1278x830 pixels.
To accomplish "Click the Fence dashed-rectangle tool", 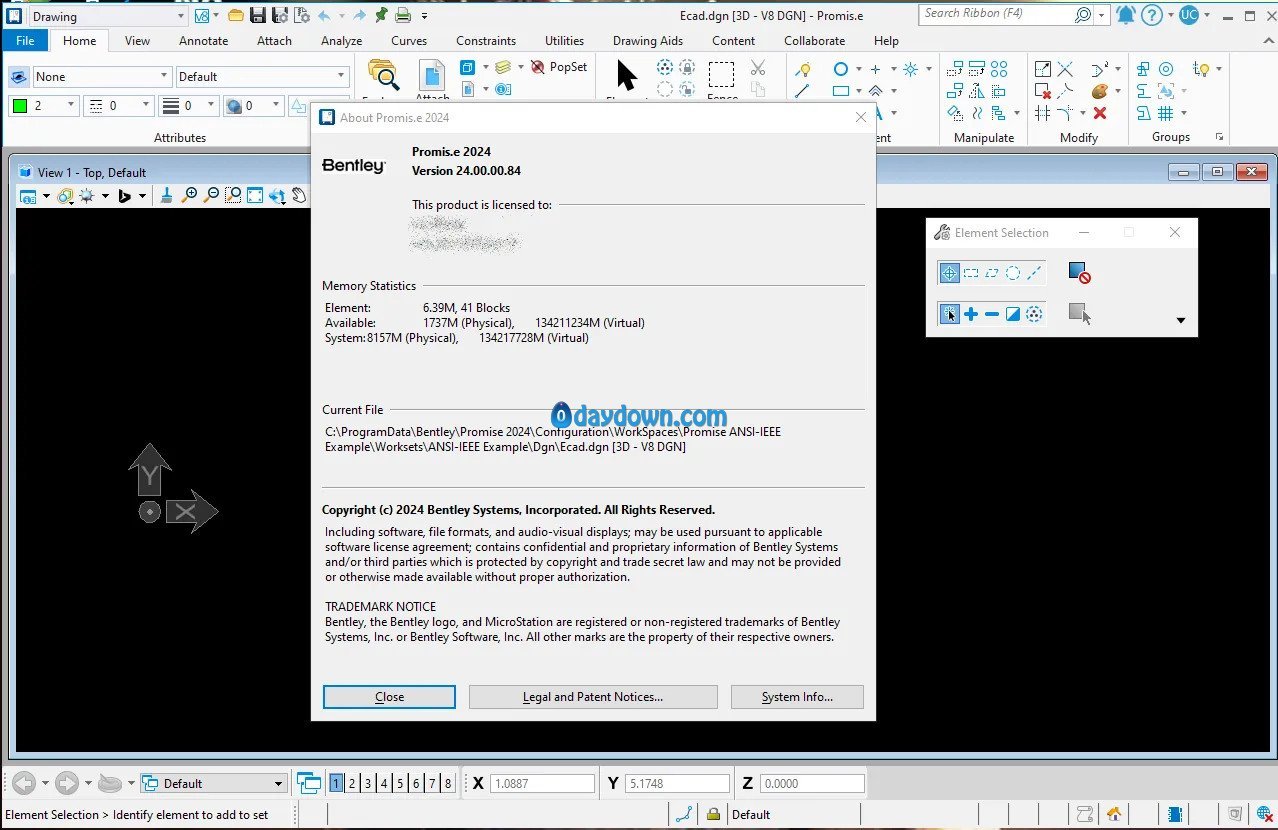I will click(721, 75).
